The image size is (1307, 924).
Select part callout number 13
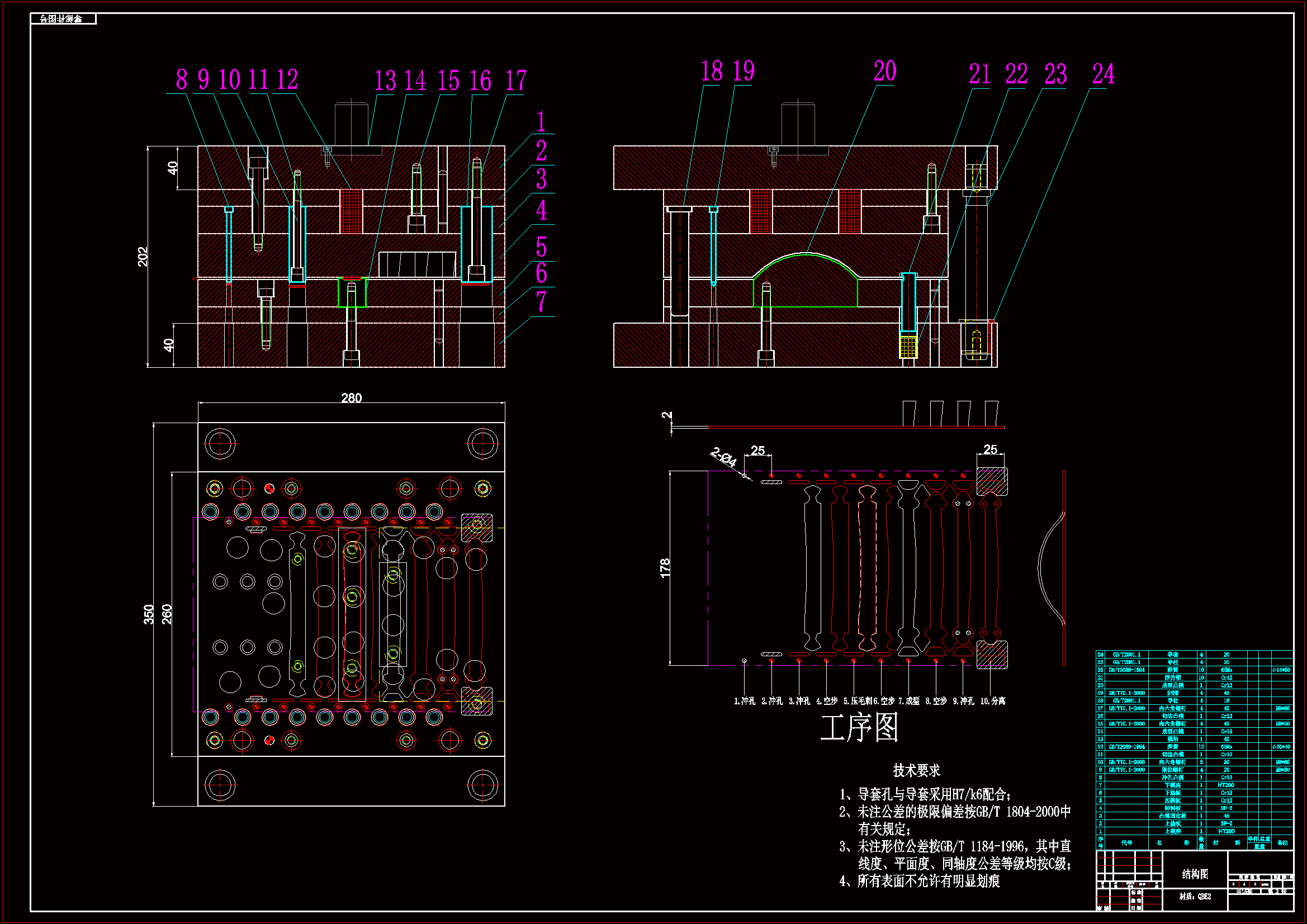point(385,81)
